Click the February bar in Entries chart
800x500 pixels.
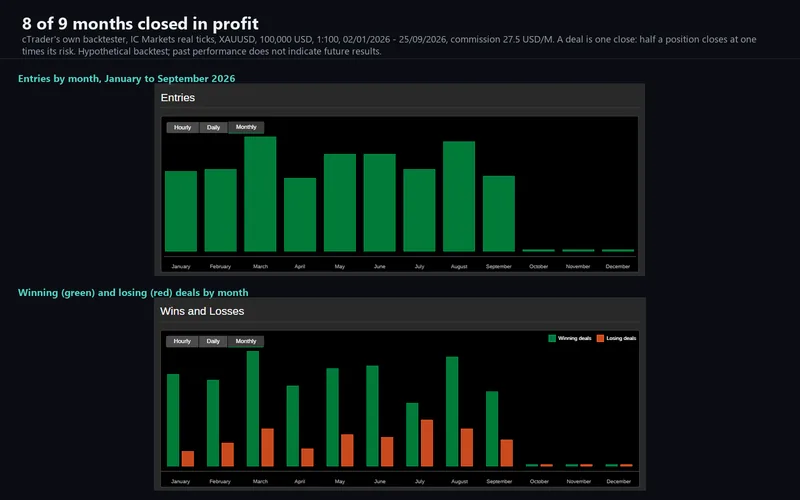(220, 210)
